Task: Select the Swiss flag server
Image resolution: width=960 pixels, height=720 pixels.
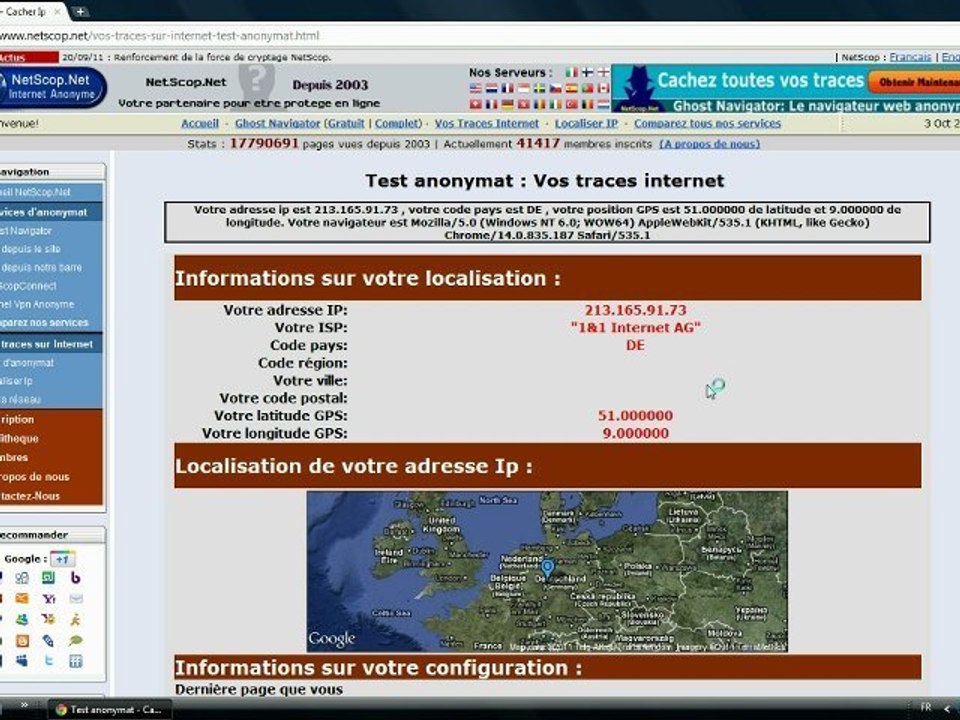Action: tap(476, 103)
